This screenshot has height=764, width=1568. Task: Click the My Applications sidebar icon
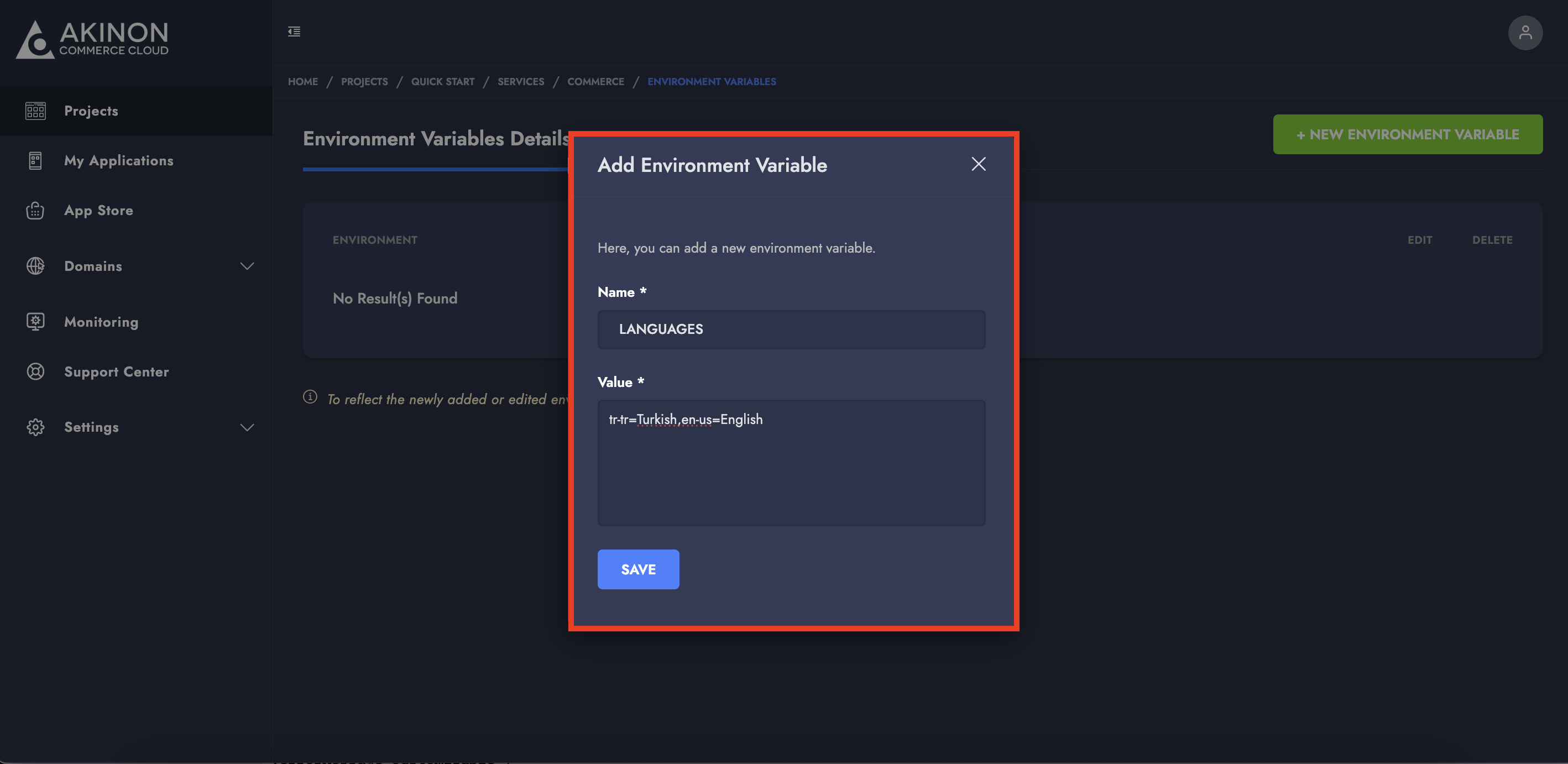pos(35,161)
